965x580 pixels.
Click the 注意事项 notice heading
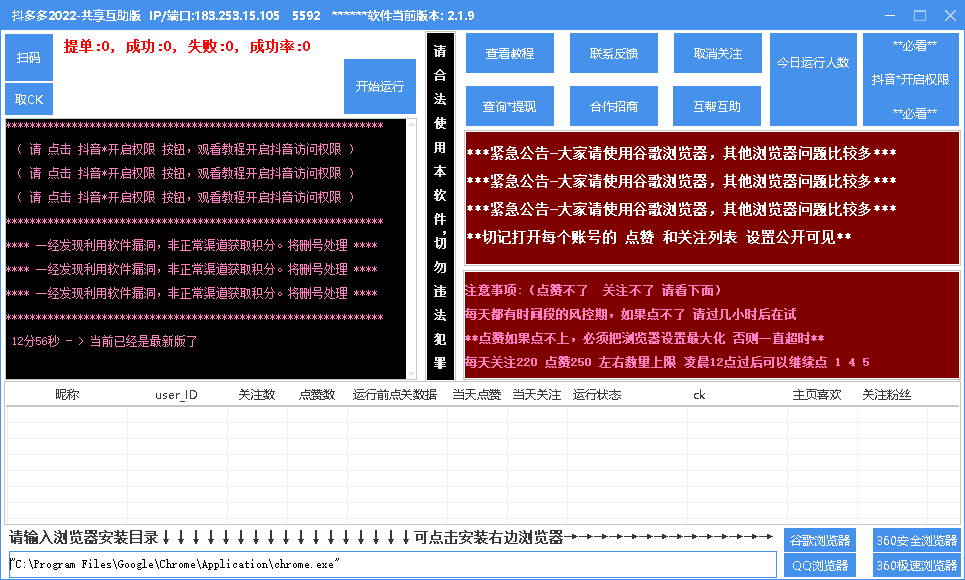(x=593, y=290)
